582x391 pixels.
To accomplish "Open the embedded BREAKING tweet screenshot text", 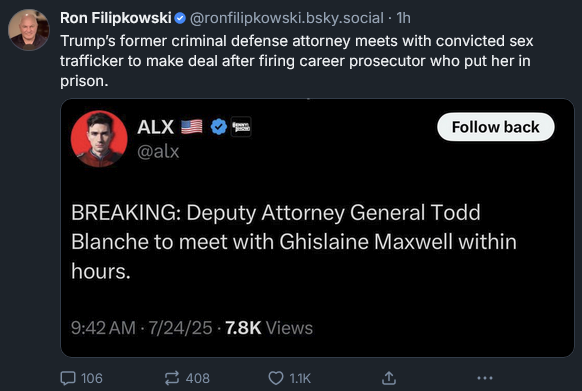I will pos(294,242).
